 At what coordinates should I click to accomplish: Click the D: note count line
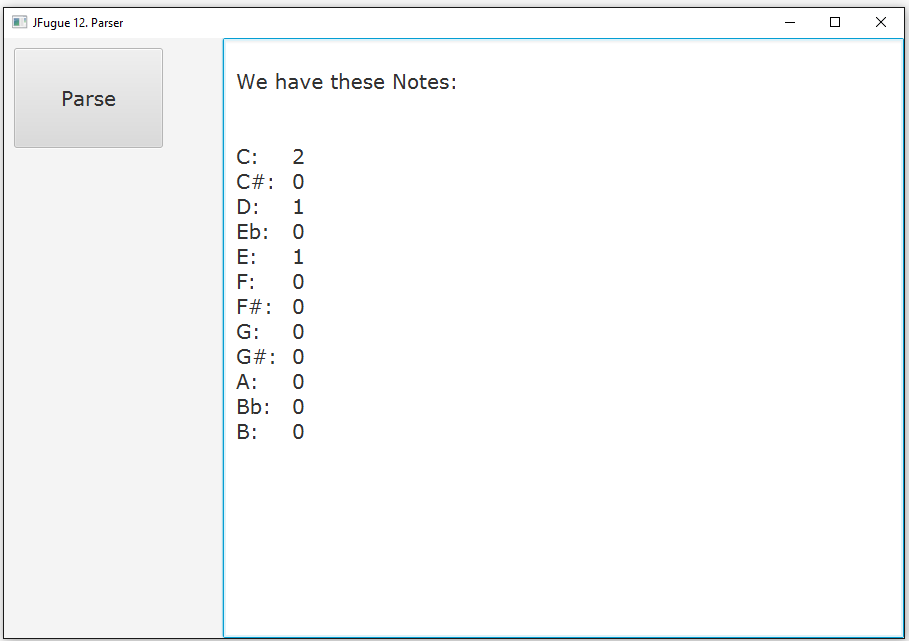(x=270, y=207)
